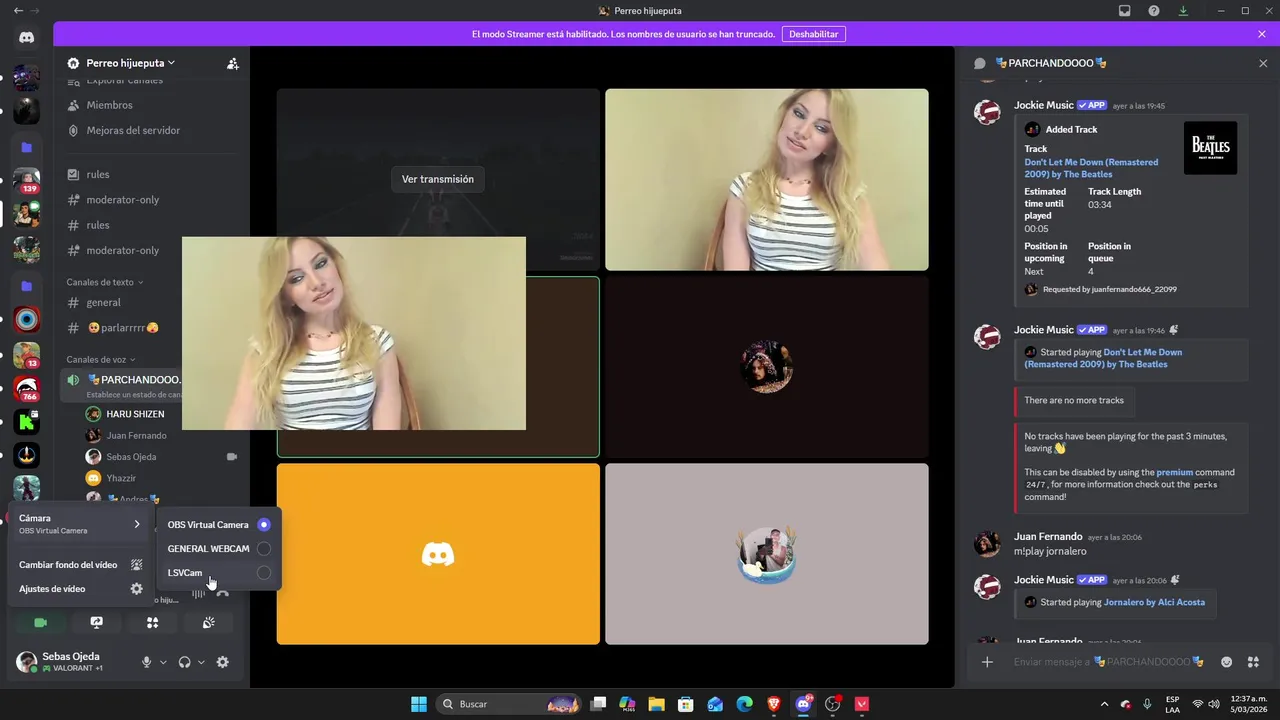Click the taskbar Buscar search box
Image resolution: width=1280 pixels, height=720 pixels.
[510, 704]
